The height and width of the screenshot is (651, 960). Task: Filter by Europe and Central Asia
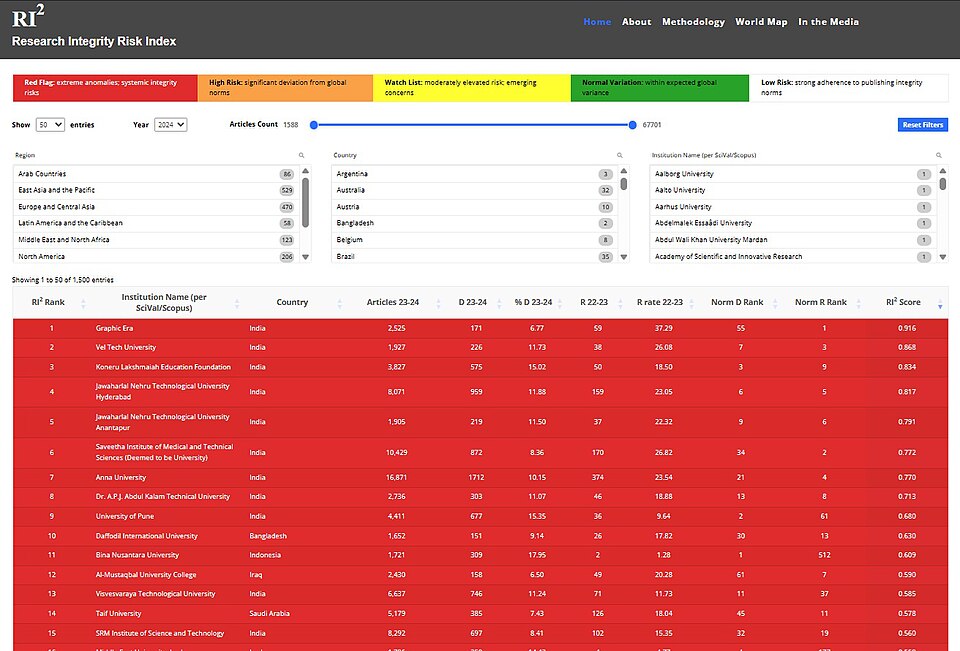click(156, 207)
